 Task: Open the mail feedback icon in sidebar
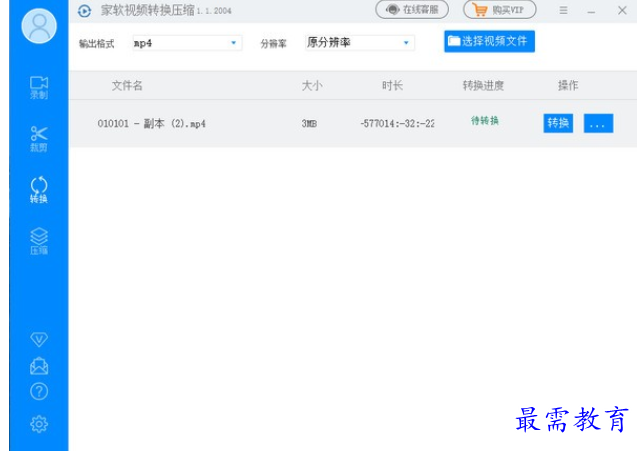[39, 366]
